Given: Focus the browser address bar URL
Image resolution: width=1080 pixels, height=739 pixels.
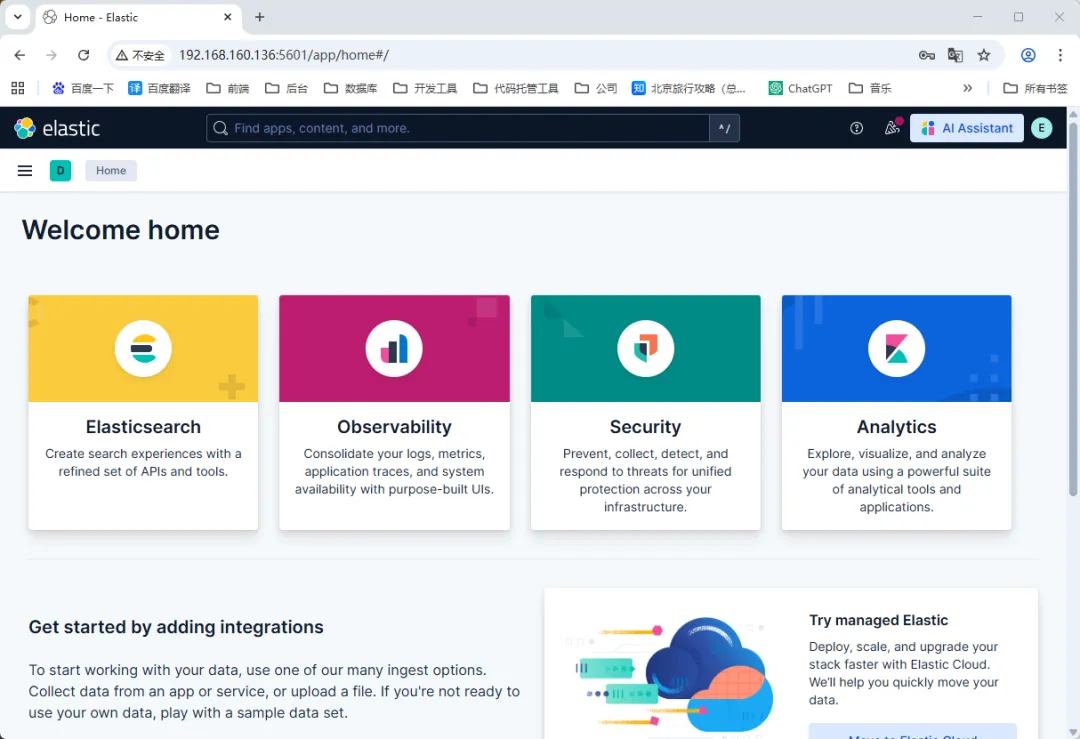Looking at the screenshot, I should point(284,55).
